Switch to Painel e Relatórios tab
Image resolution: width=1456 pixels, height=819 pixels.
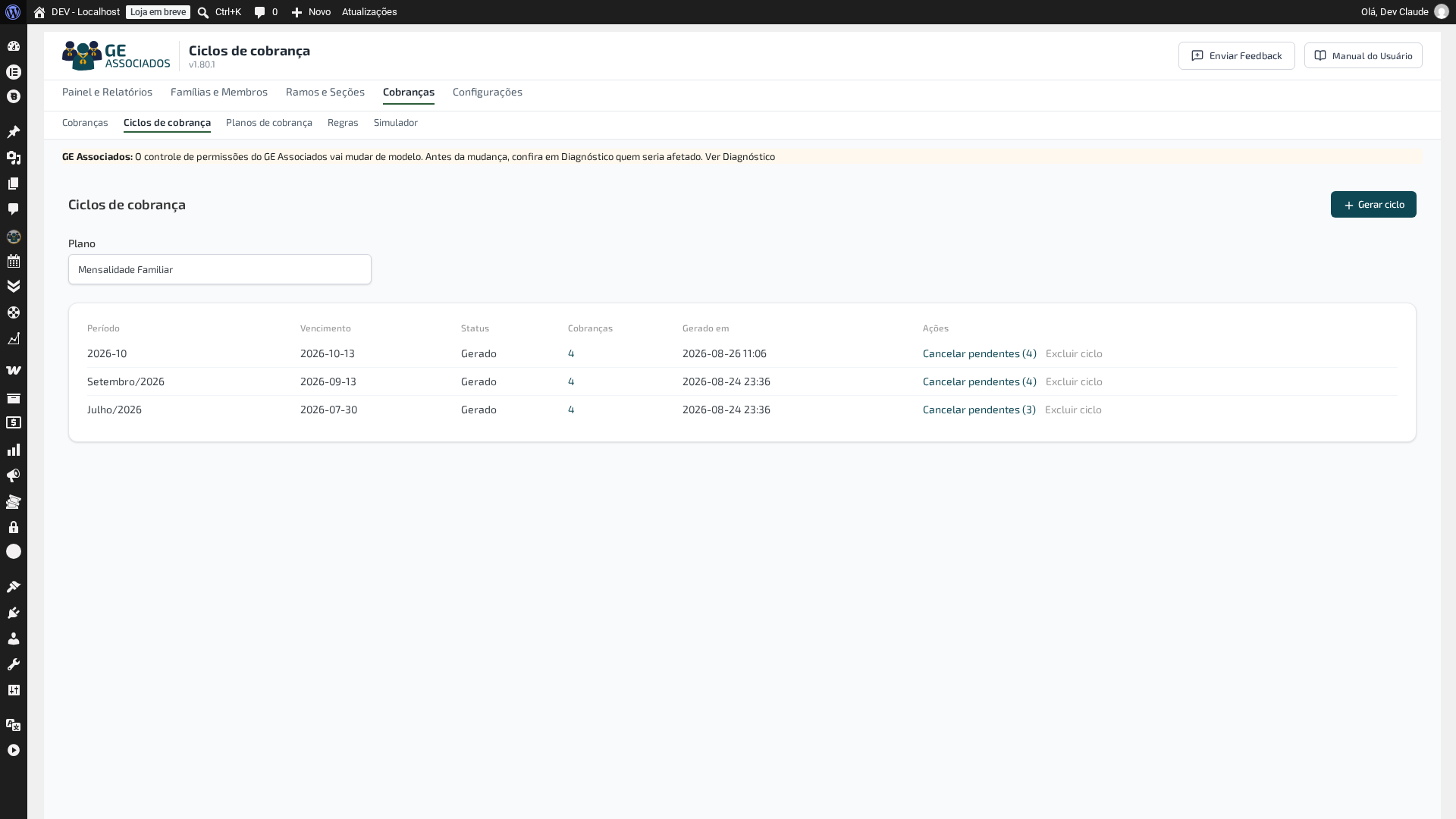(x=107, y=92)
